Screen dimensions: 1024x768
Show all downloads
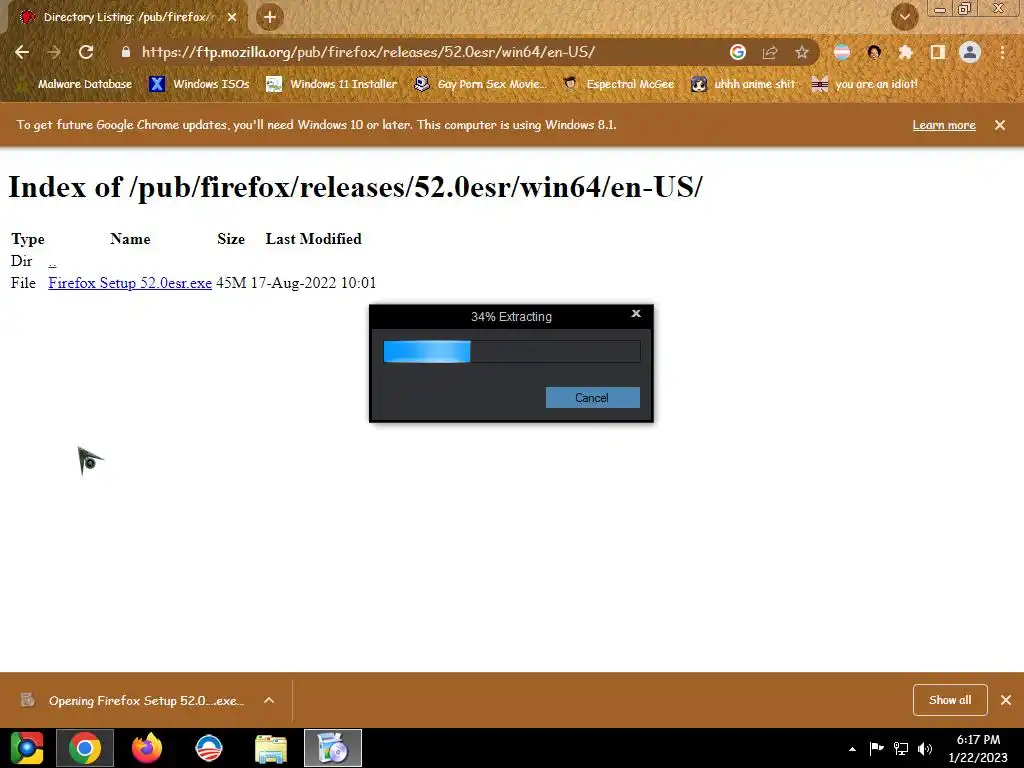[950, 700]
